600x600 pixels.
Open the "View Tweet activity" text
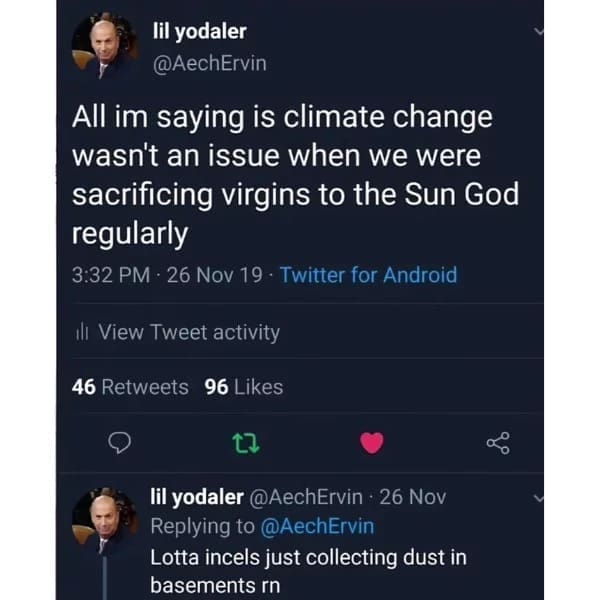[x=189, y=332]
